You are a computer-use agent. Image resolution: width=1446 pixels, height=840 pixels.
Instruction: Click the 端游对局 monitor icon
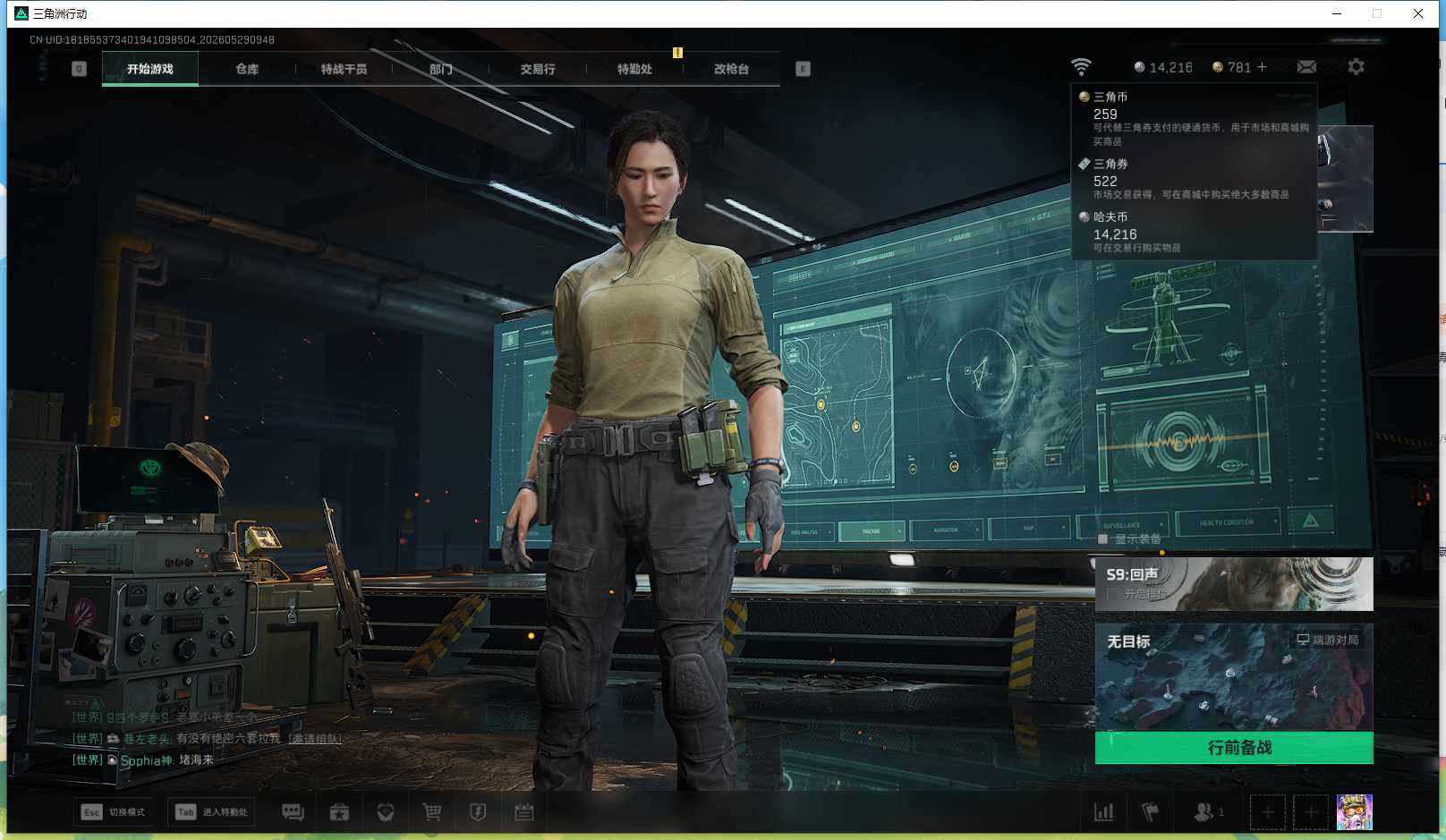1303,640
